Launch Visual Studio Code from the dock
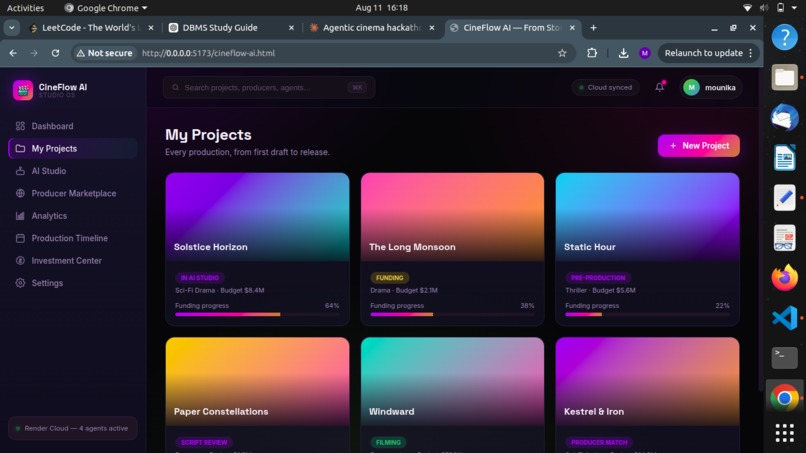 784,318
